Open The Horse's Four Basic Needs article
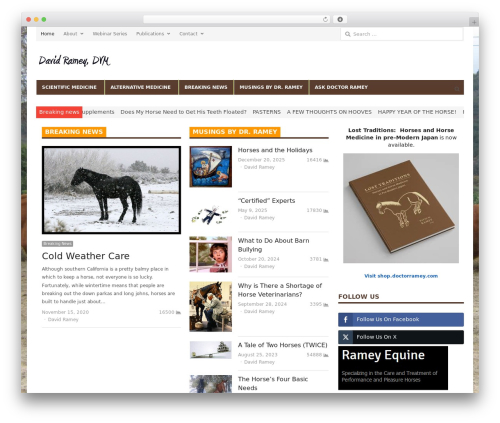The image size is (500, 423). point(273,383)
